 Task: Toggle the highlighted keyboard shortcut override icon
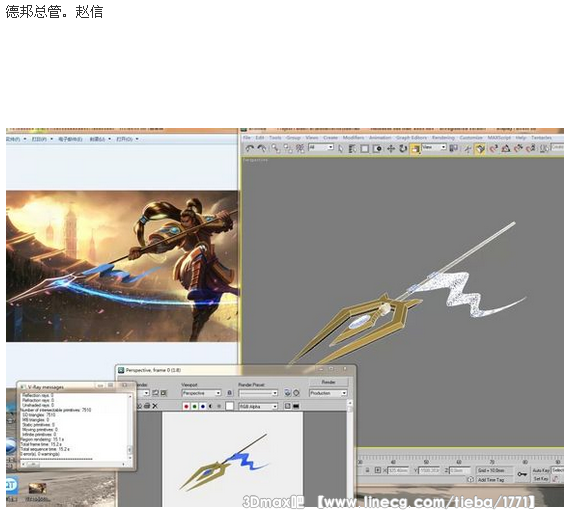pyautogui.click(x=480, y=149)
